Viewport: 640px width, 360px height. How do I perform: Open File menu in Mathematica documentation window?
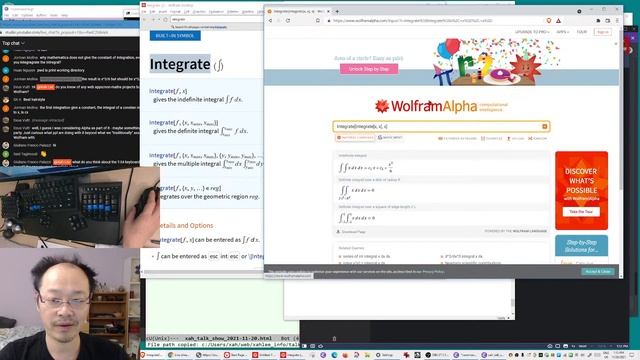(144, 12)
